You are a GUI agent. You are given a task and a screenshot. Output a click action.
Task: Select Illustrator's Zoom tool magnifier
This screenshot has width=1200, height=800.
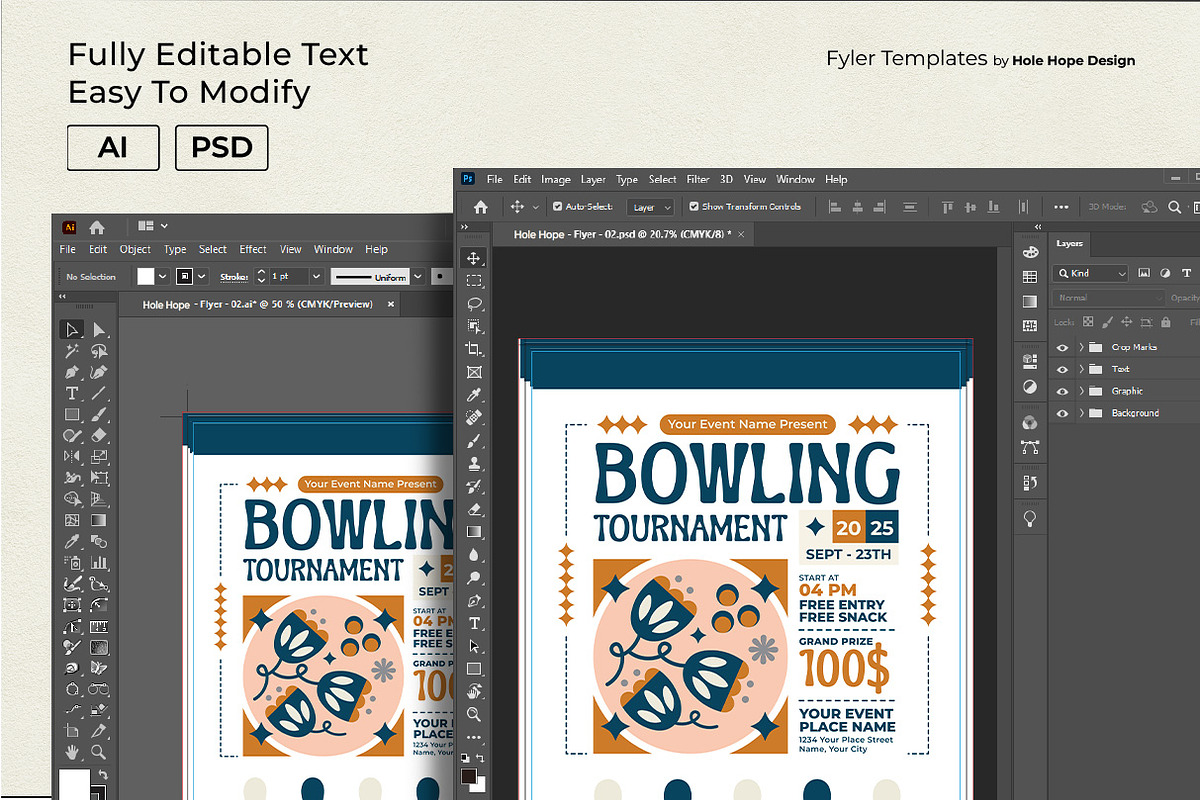[x=99, y=751]
